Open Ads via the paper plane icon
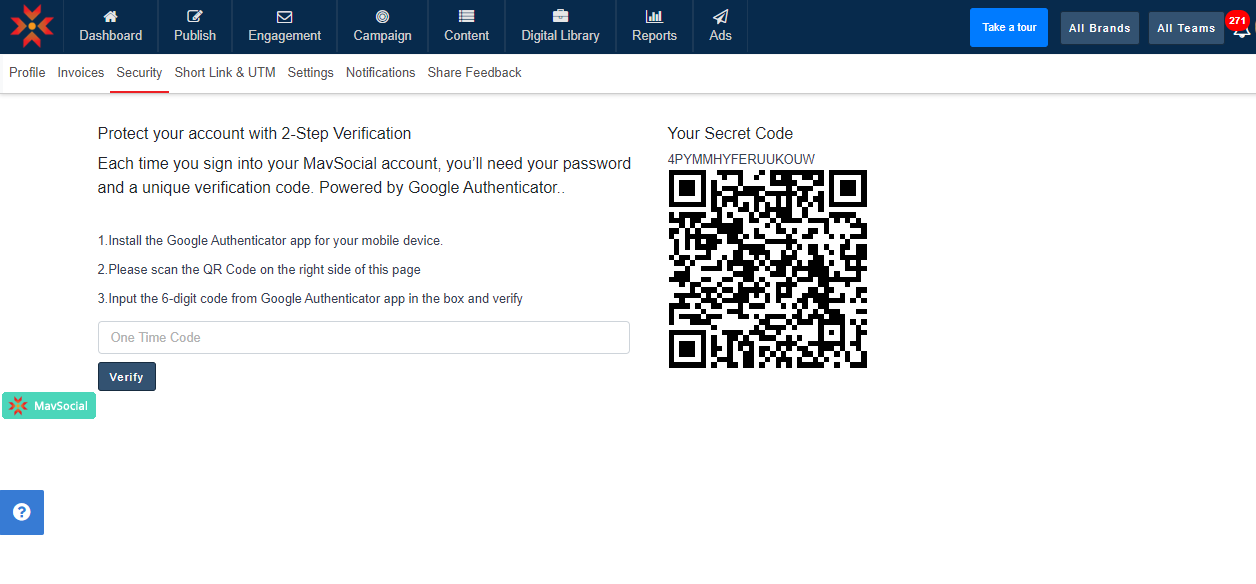 [x=720, y=16]
